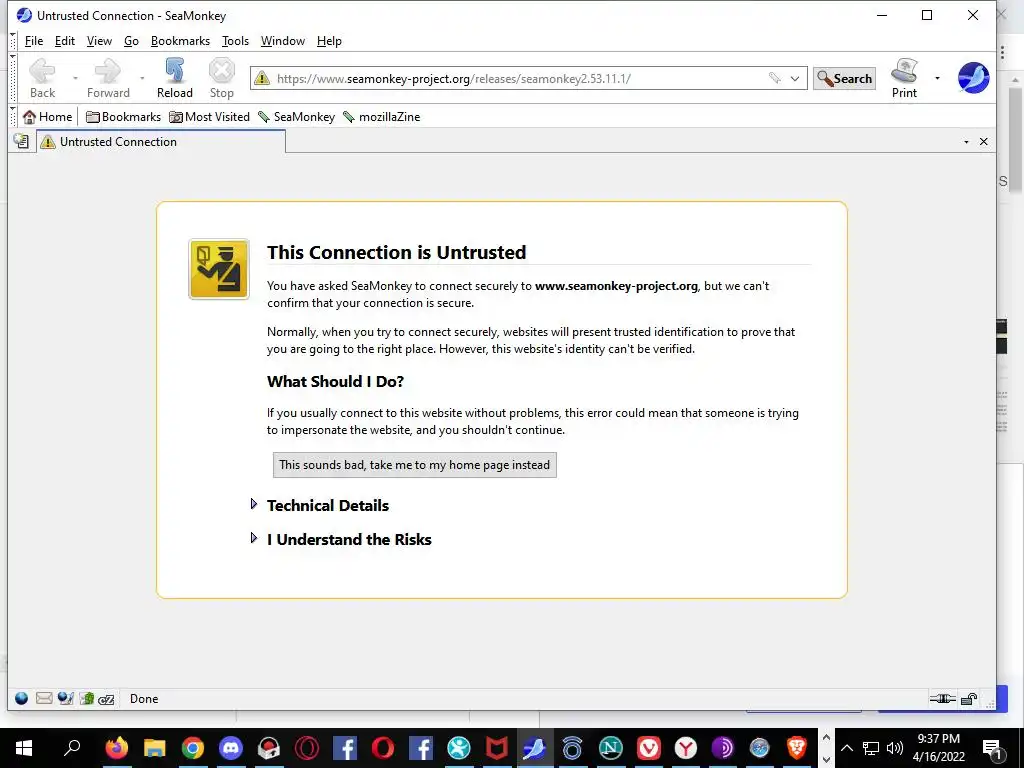
Task: Open ChatZilla icon in status bar
Action: [x=106, y=699]
